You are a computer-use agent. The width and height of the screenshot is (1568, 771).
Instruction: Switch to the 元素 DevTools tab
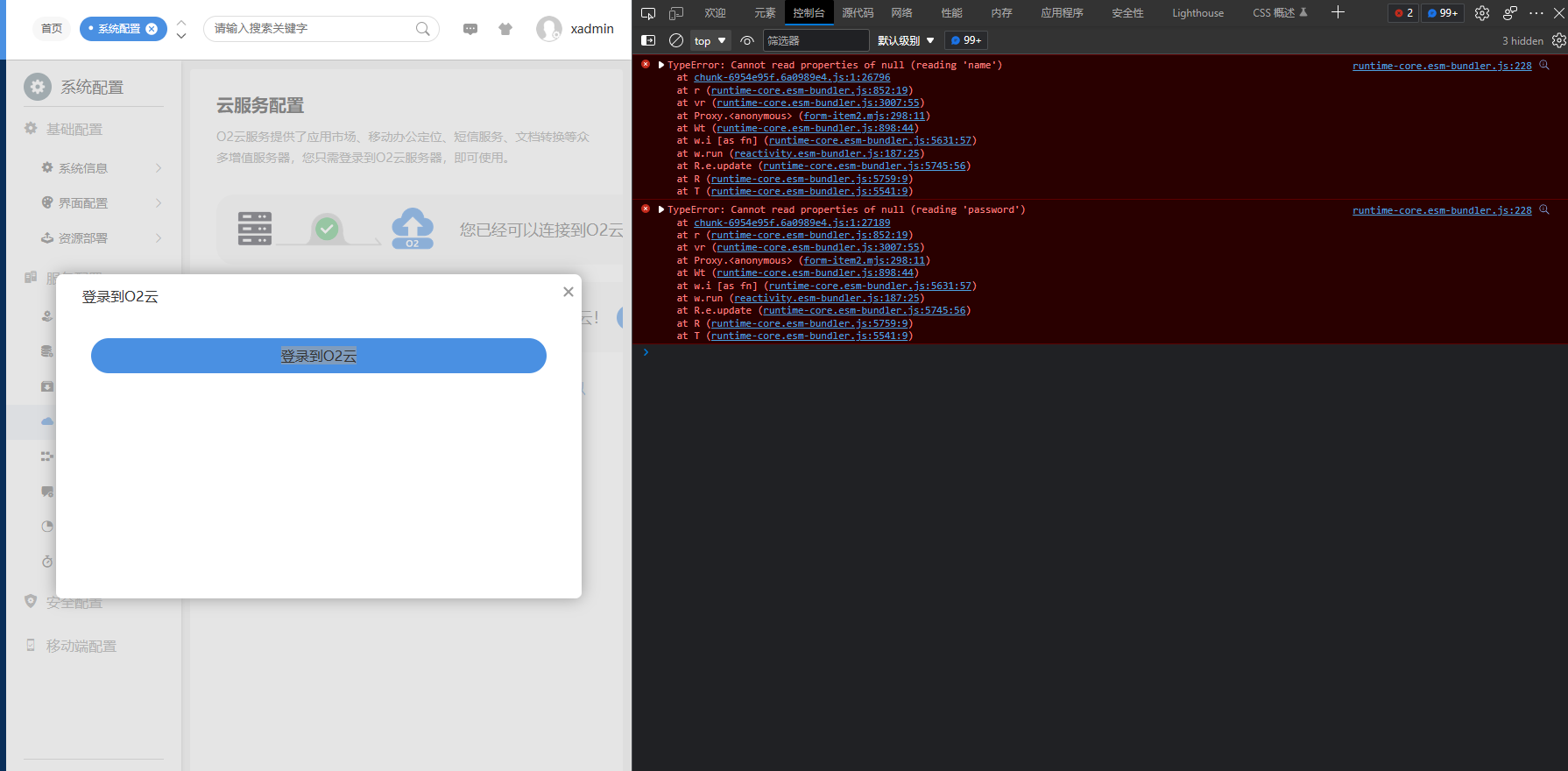coord(765,13)
